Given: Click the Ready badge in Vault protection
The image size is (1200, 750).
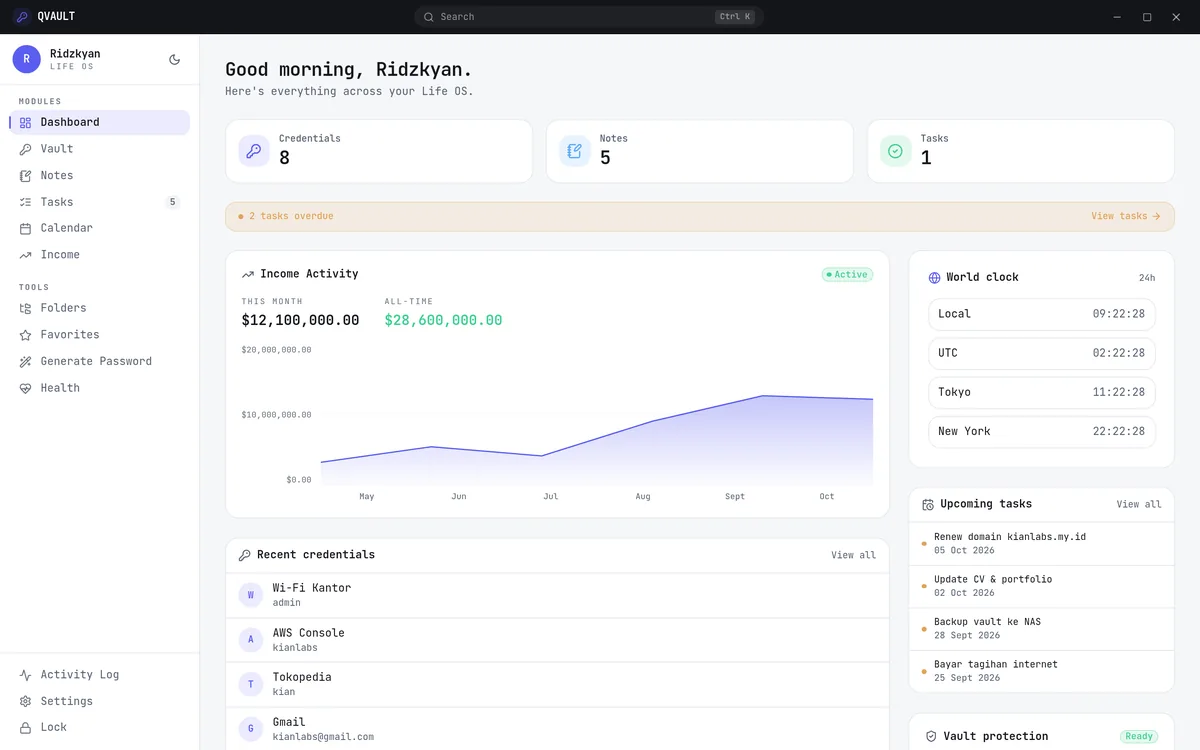Looking at the screenshot, I should (1139, 736).
